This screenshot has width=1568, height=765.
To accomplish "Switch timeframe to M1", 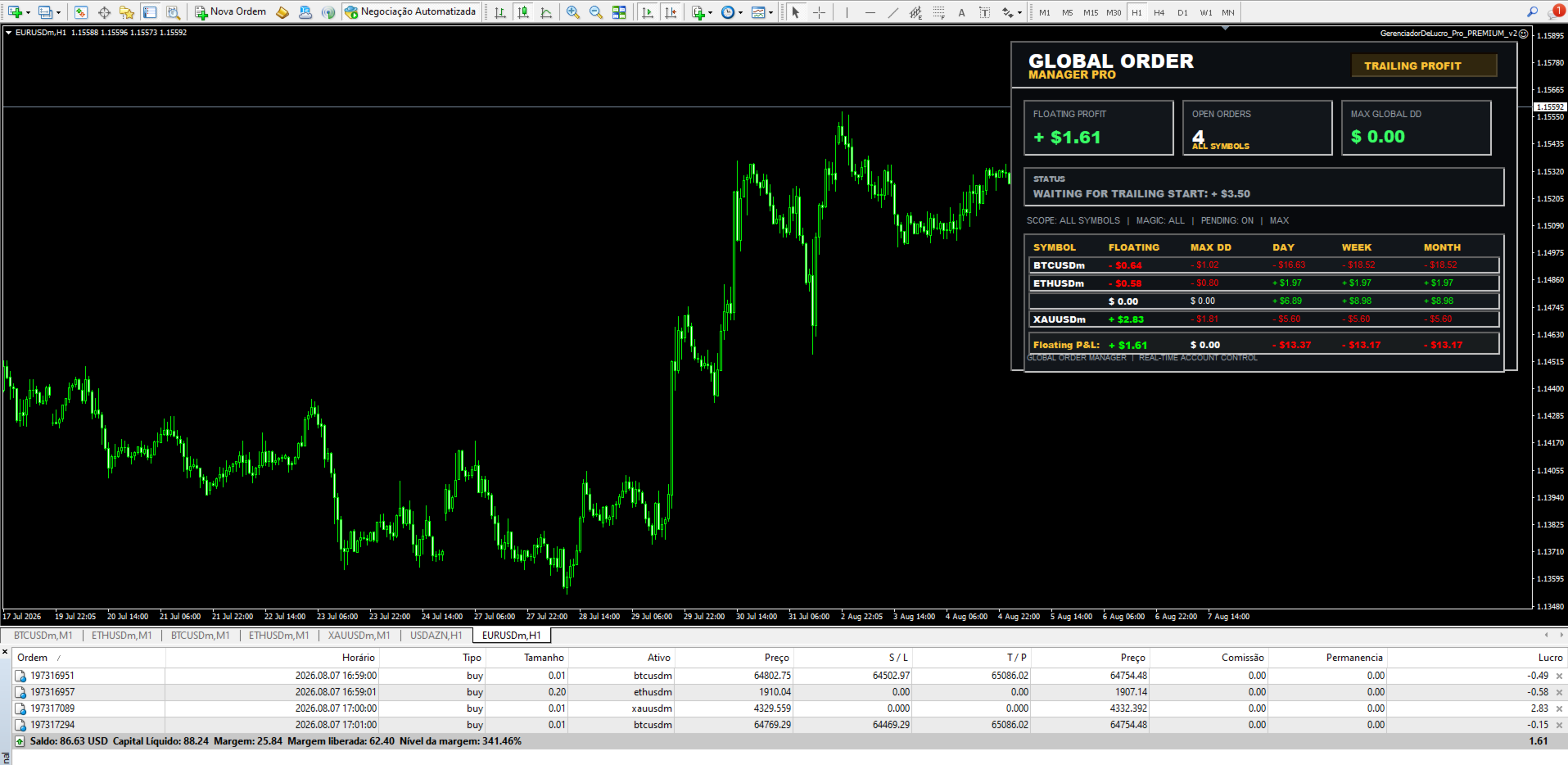I will (x=1045, y=12).
